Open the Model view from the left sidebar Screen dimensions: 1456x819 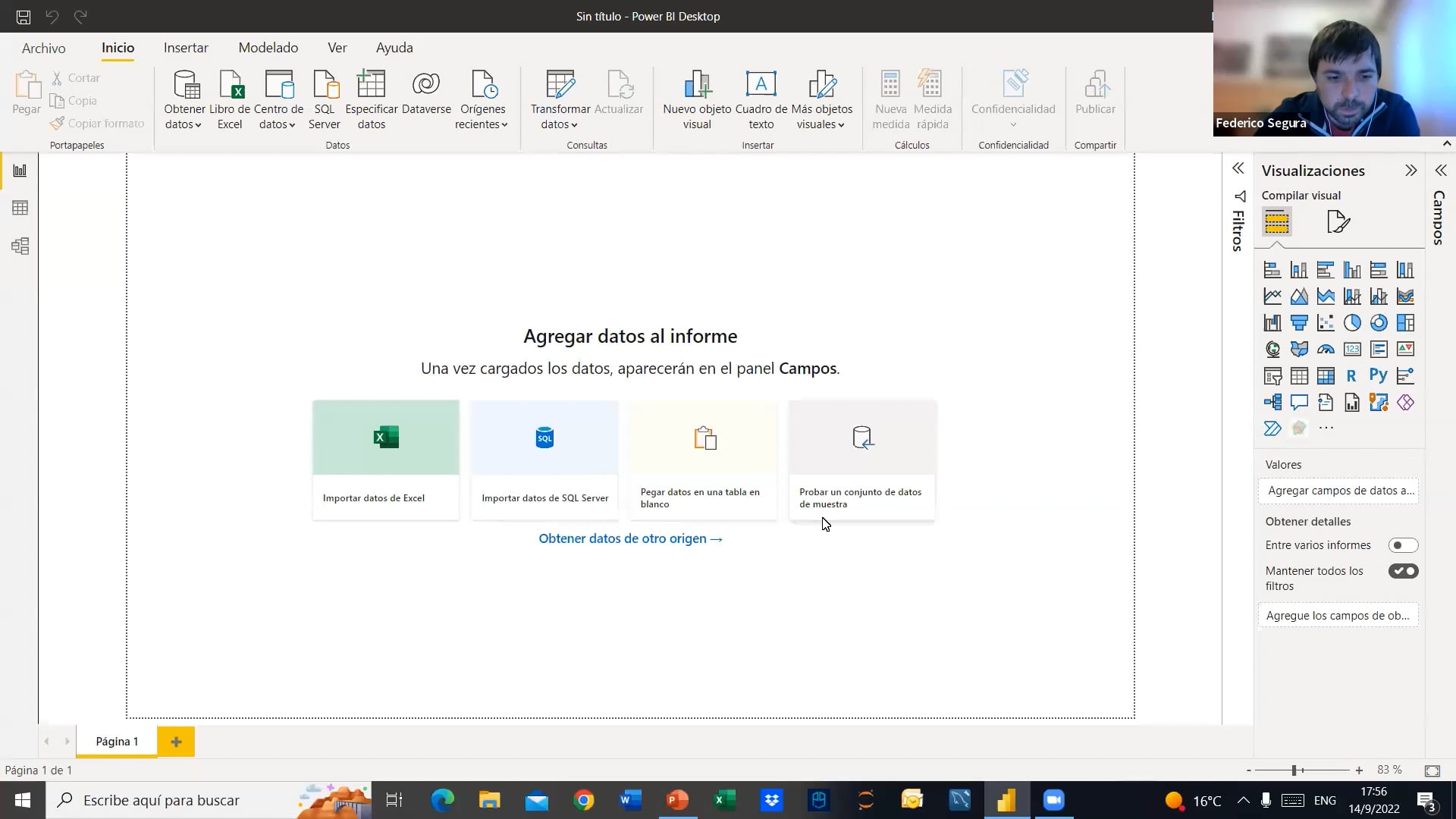coord(20,246)
